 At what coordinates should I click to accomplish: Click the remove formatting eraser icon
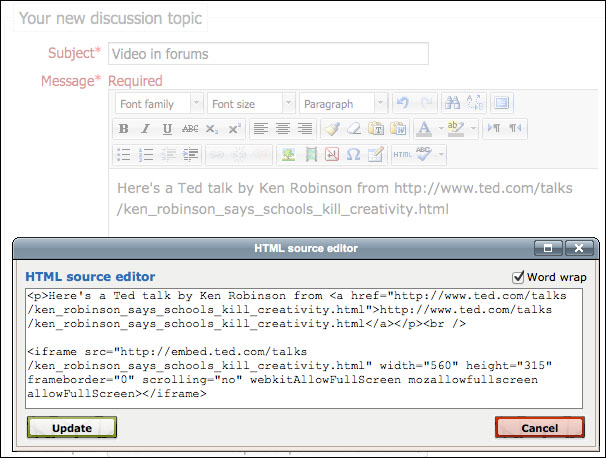[354, 129]
